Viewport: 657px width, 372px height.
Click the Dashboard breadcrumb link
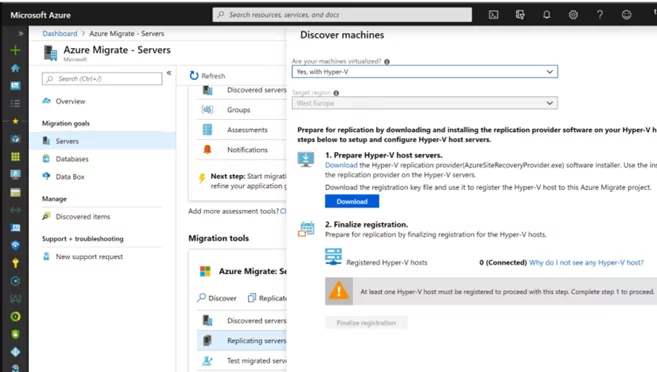point(59,34)
